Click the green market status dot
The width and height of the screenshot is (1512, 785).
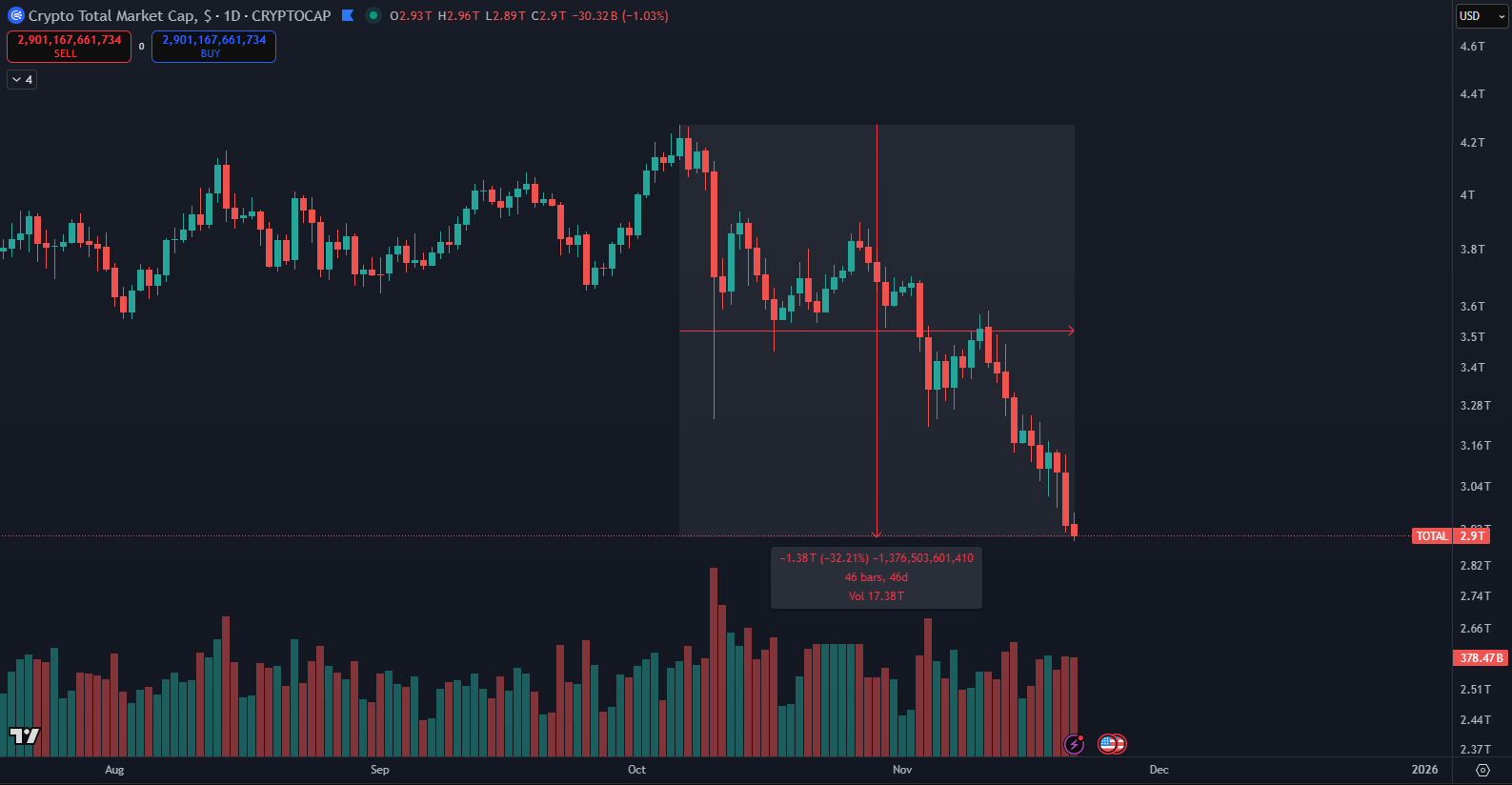coord(373,15)
